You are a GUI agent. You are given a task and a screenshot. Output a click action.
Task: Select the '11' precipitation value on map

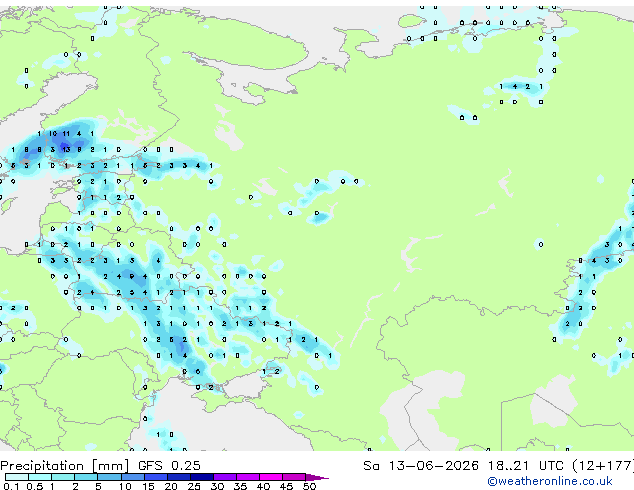tap(66, 133)
